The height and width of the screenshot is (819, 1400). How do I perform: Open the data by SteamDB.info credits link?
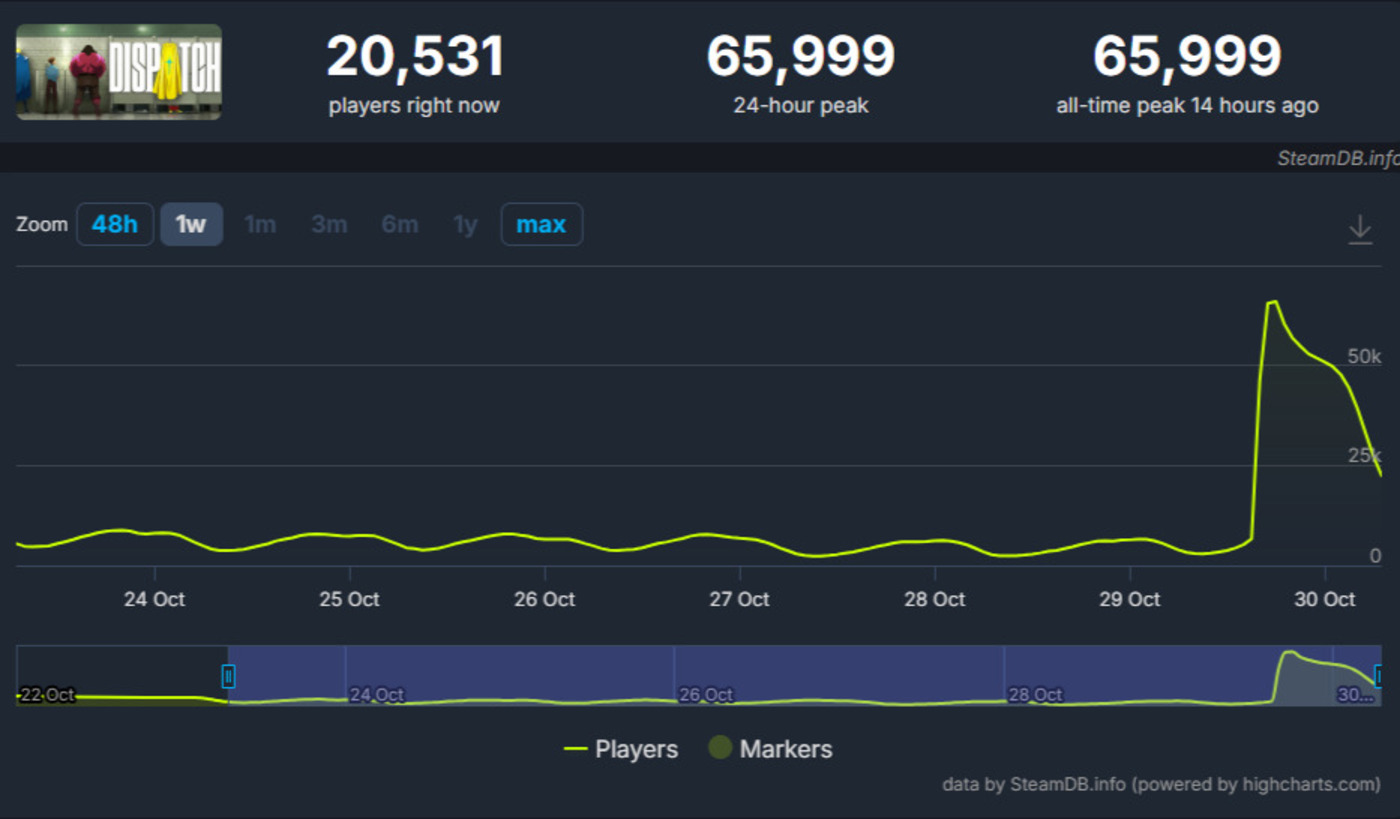(1162, 784)
